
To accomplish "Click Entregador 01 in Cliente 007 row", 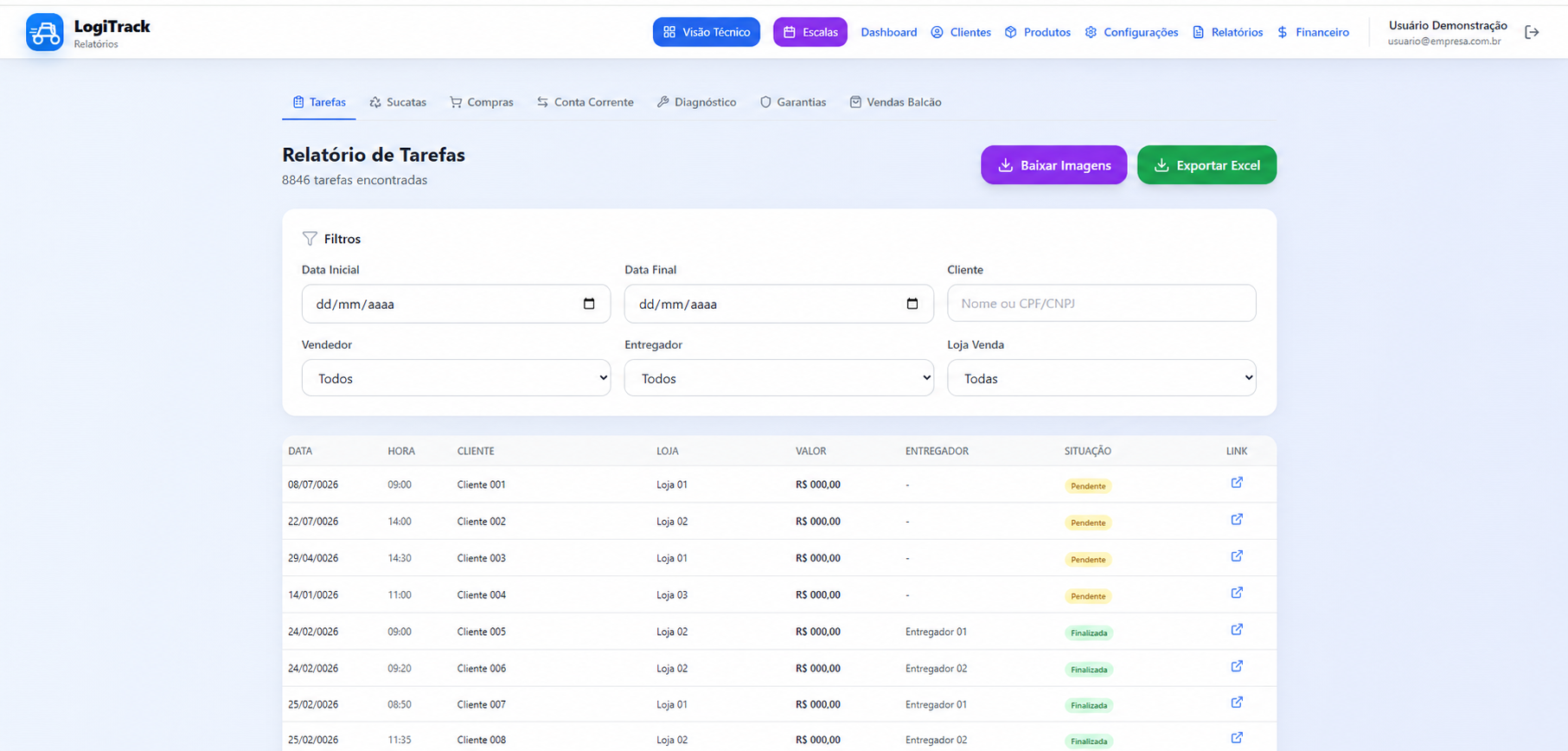I will (x=936, y=704).
